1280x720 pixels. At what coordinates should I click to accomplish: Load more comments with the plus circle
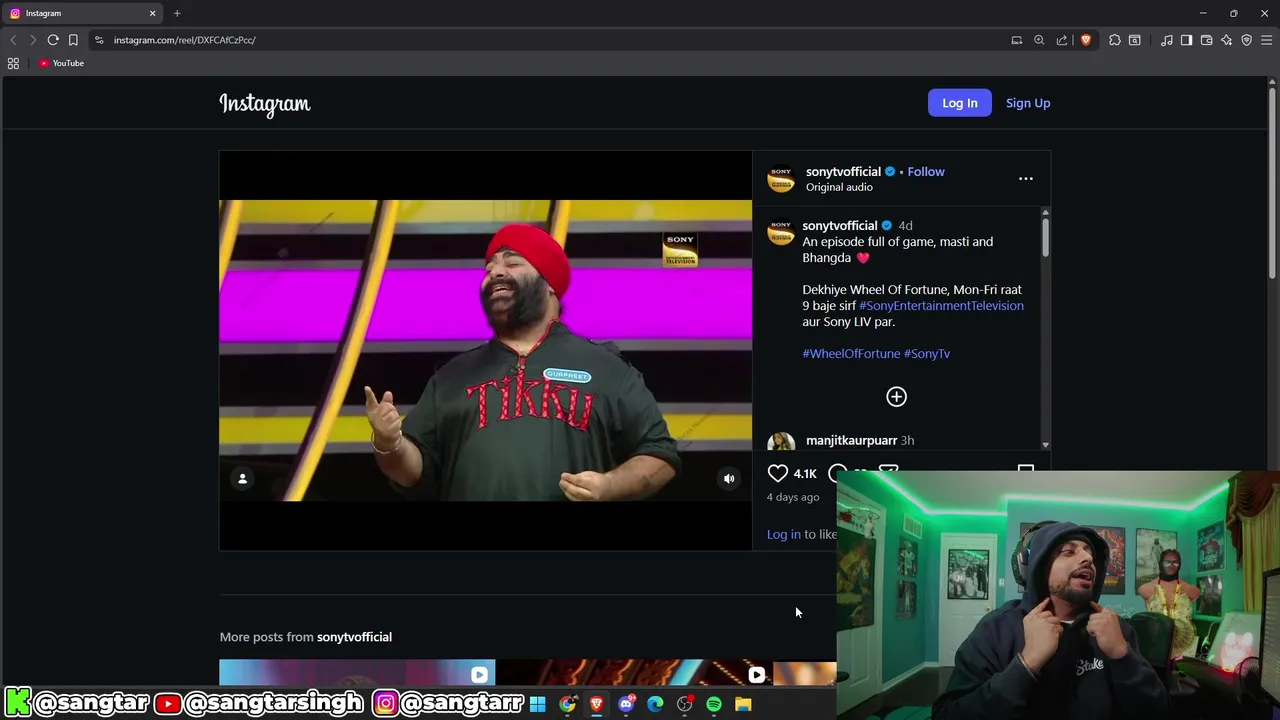point(896,397)
